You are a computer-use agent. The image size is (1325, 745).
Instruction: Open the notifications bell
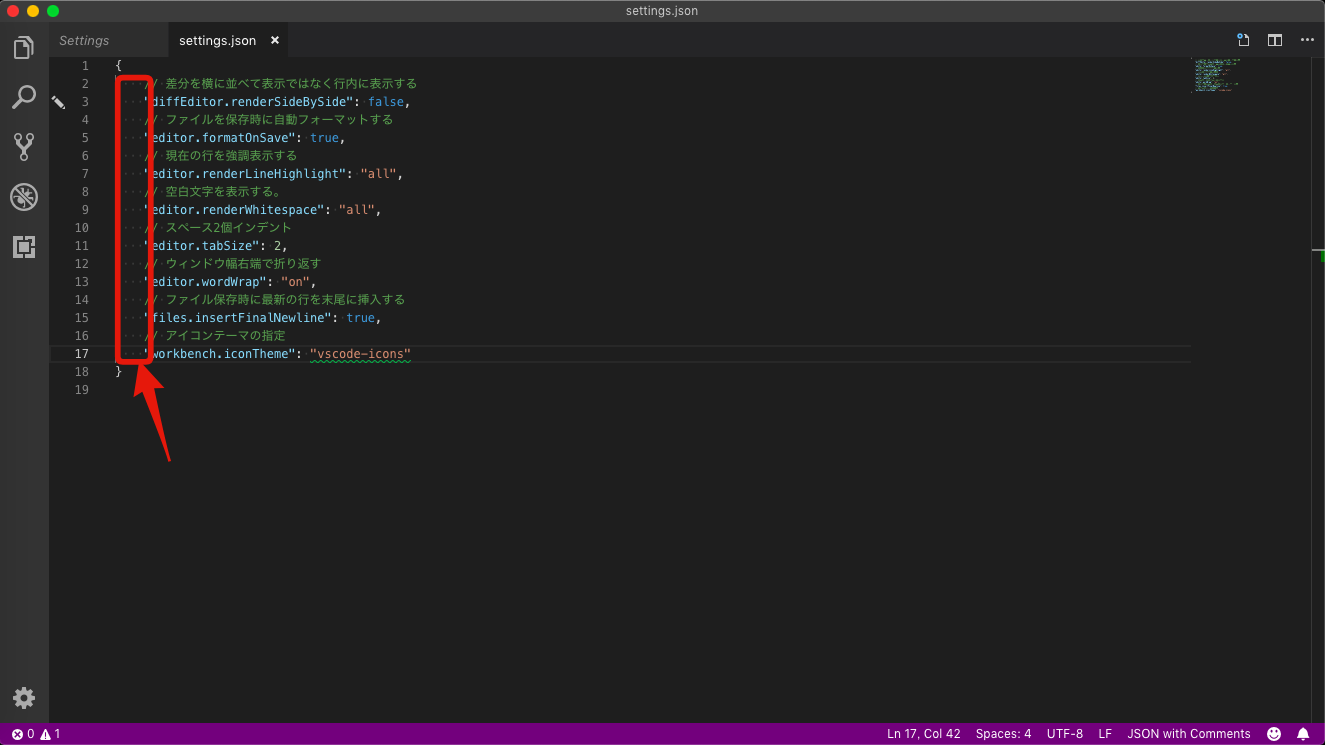tap(1303, 734)
